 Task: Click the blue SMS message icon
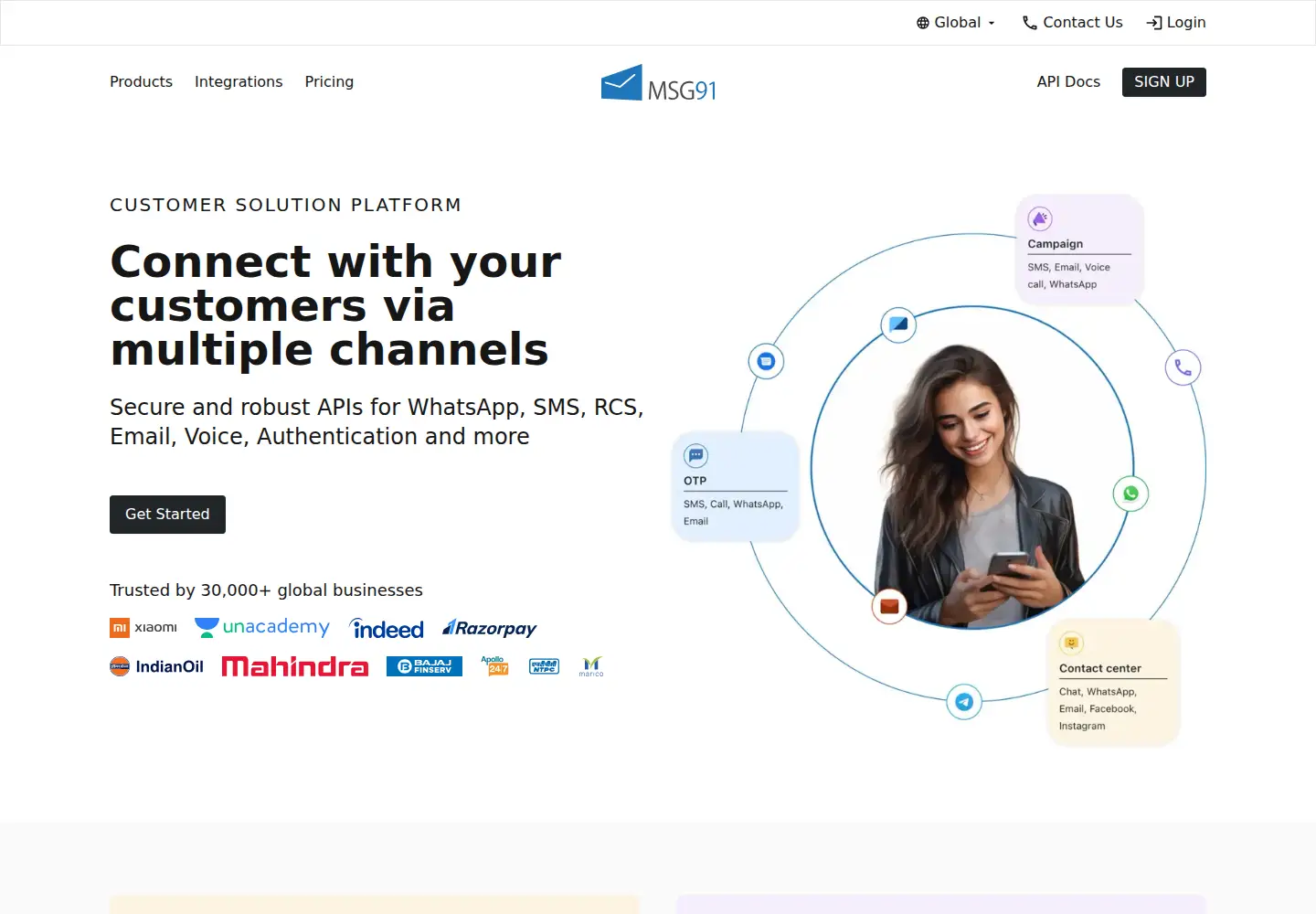(766, 361)
